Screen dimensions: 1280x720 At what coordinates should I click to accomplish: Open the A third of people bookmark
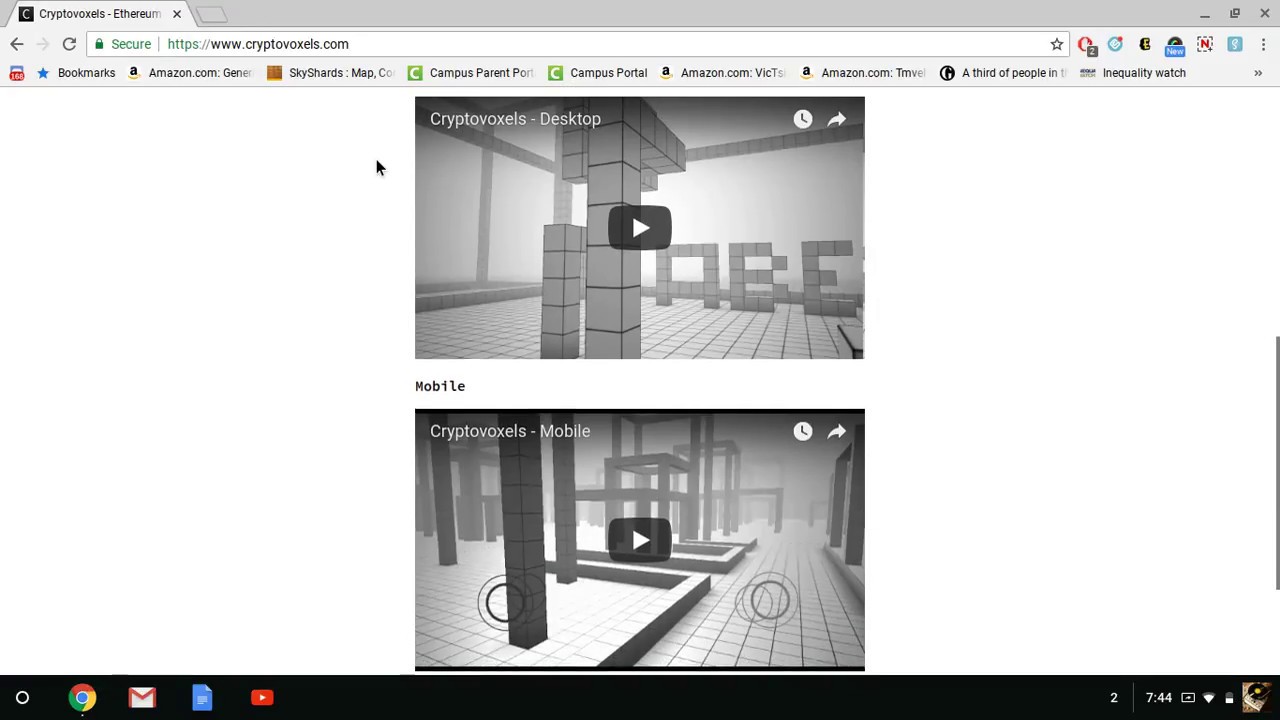(1003, 73)
